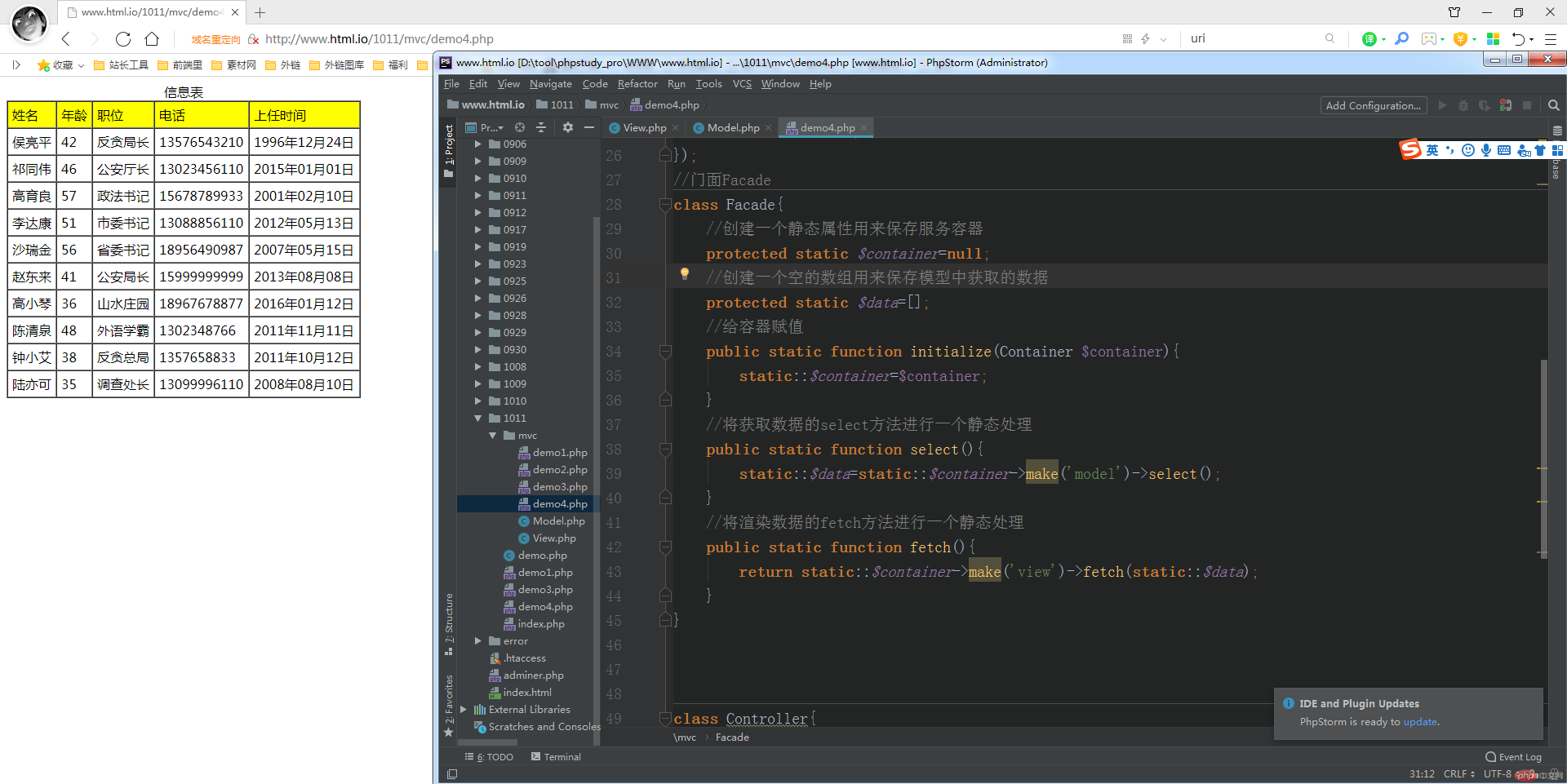Open Project panel settings gear

point(568,127)
